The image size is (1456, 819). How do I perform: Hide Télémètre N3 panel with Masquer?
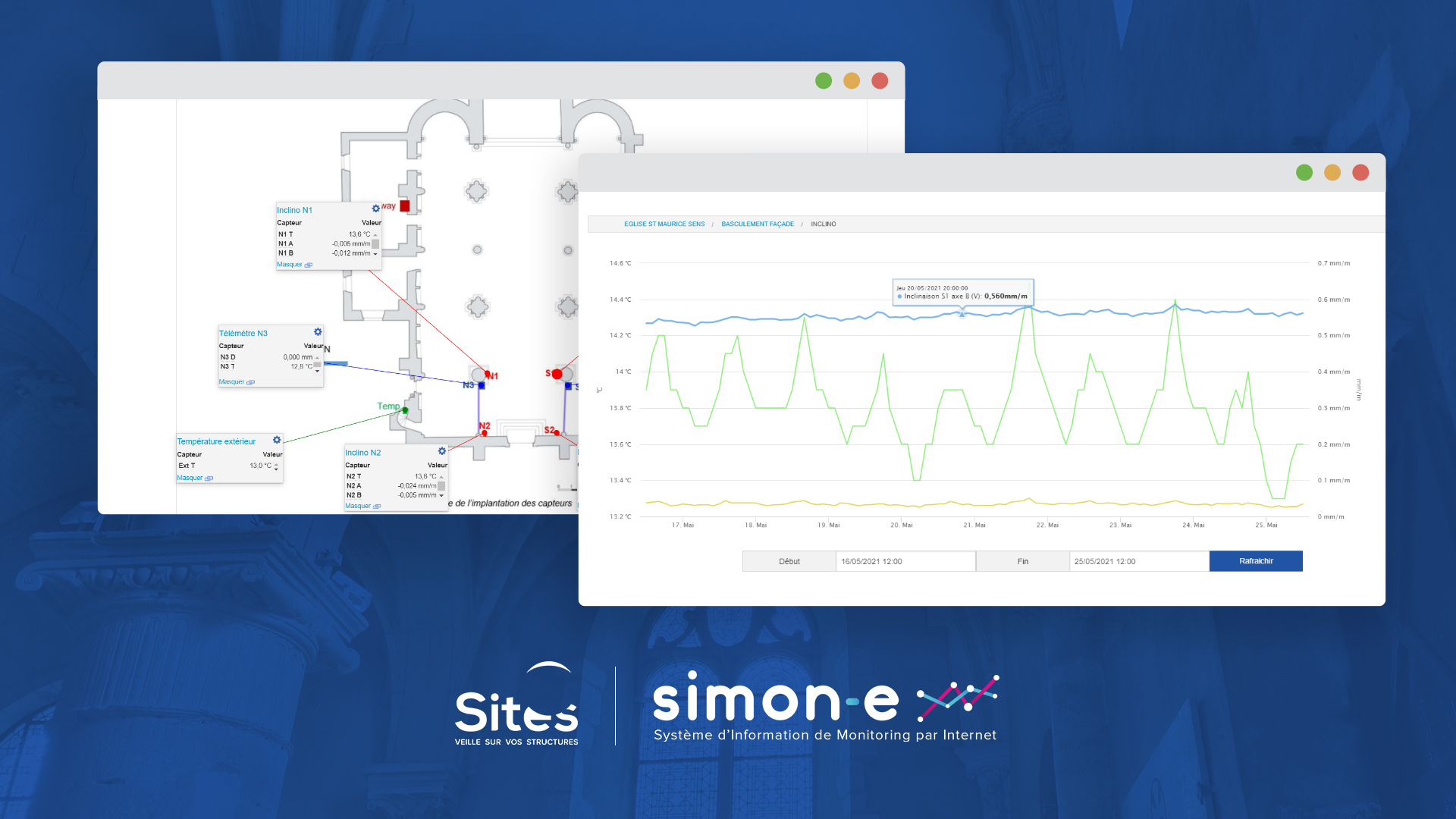click(232, 382)
